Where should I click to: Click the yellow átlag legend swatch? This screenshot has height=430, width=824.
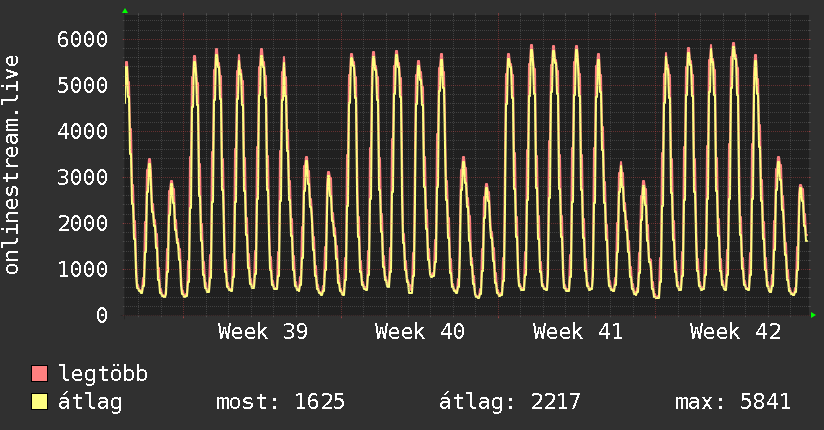pyautogui.click(x=39, y=402)
